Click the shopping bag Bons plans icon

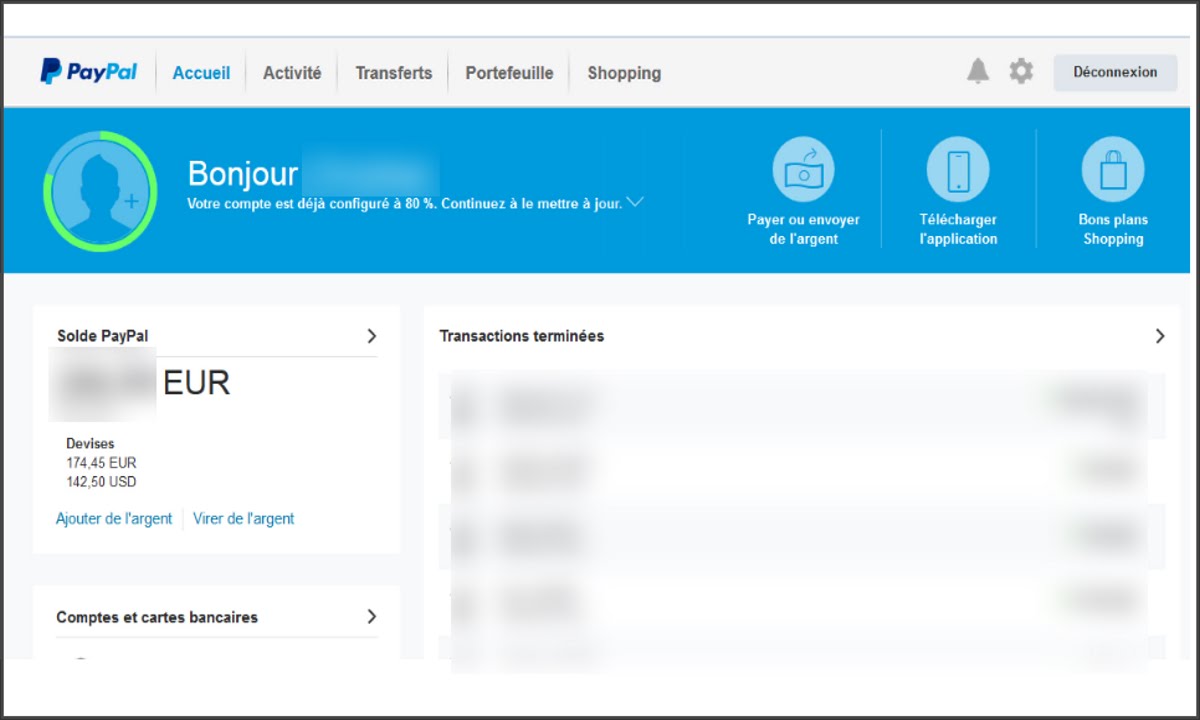[x=1113, y=169]
